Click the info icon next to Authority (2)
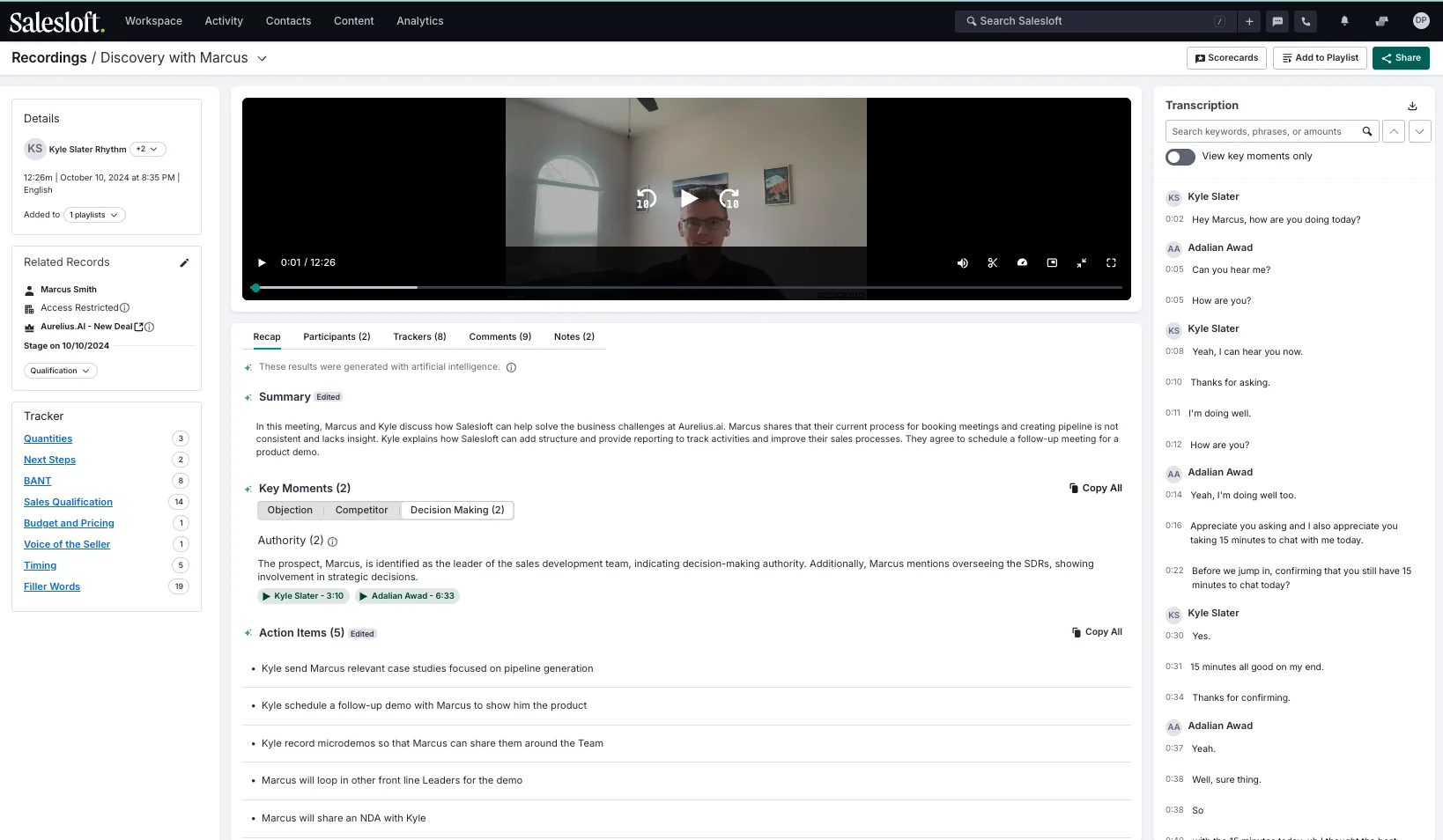 coord(333,542)
